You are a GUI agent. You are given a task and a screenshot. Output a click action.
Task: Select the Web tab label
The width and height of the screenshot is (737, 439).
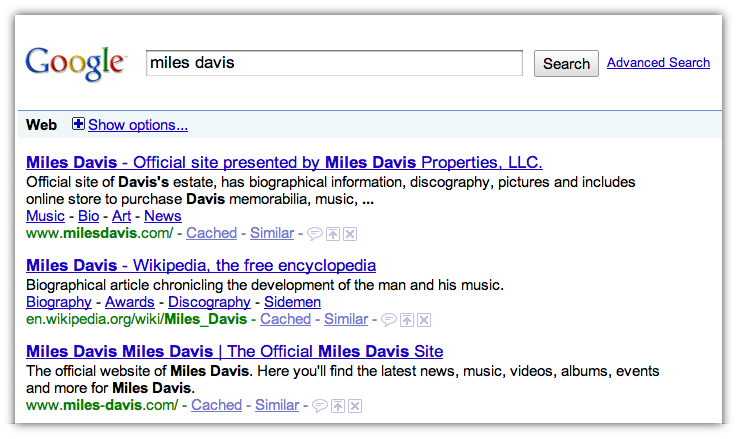[41, 125]
